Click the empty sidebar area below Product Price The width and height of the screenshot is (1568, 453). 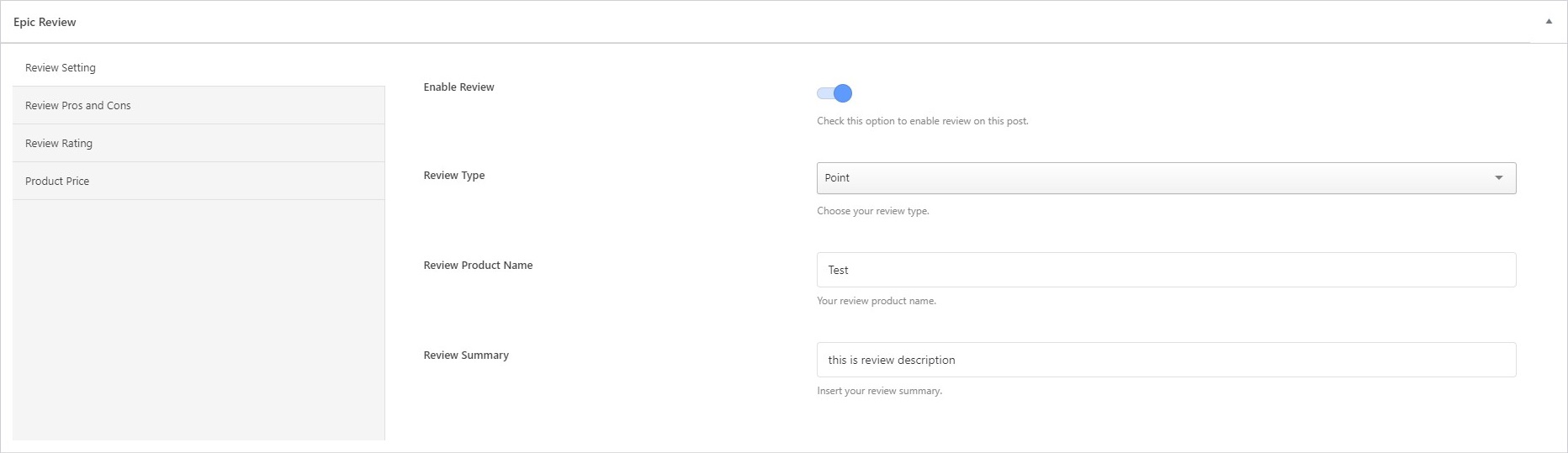[x=199, y=319]
